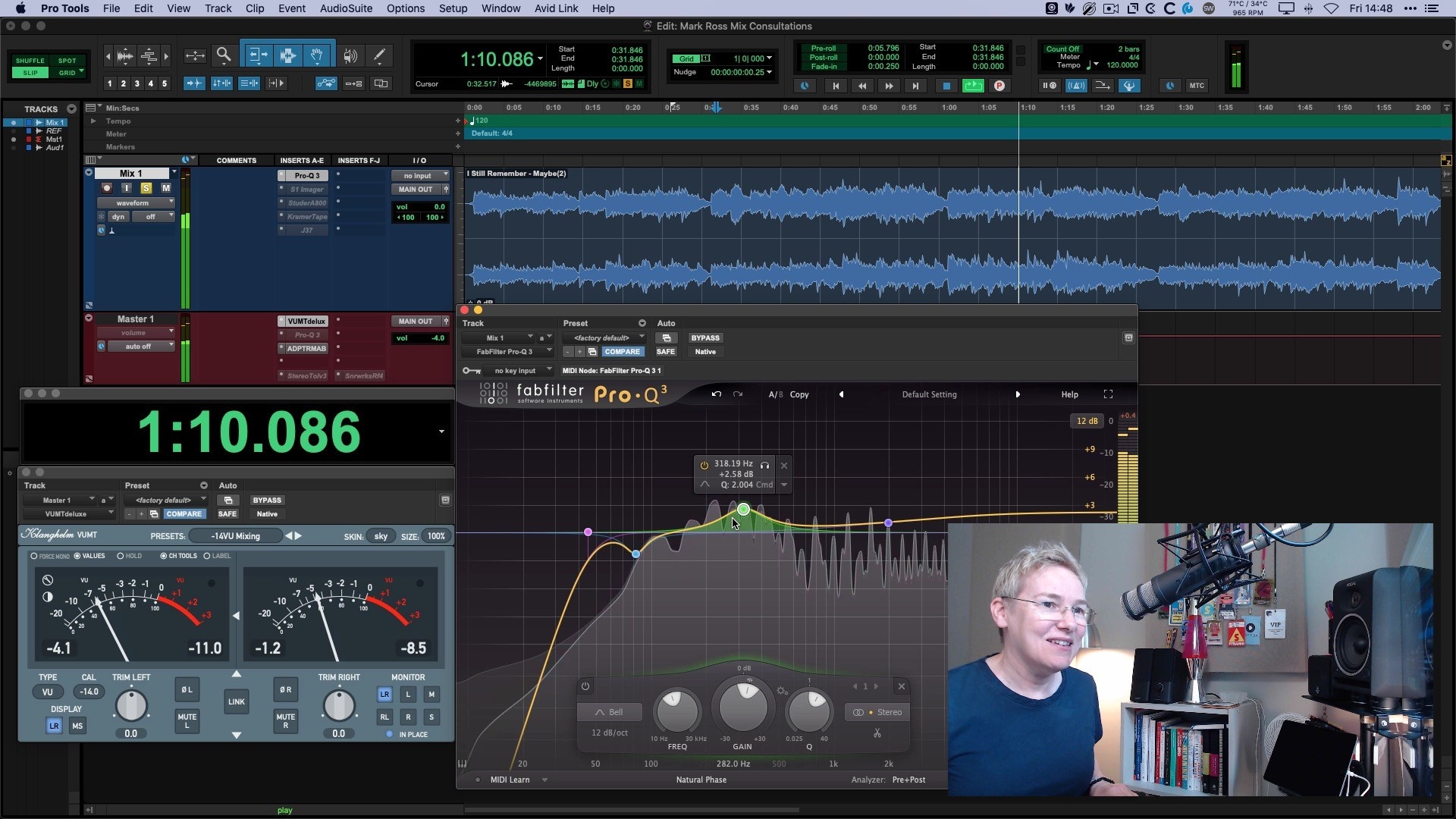This screenshot has width=1456, height=819.
Task: Enable SHUFFLE edit mode
Action: (30, 61)
